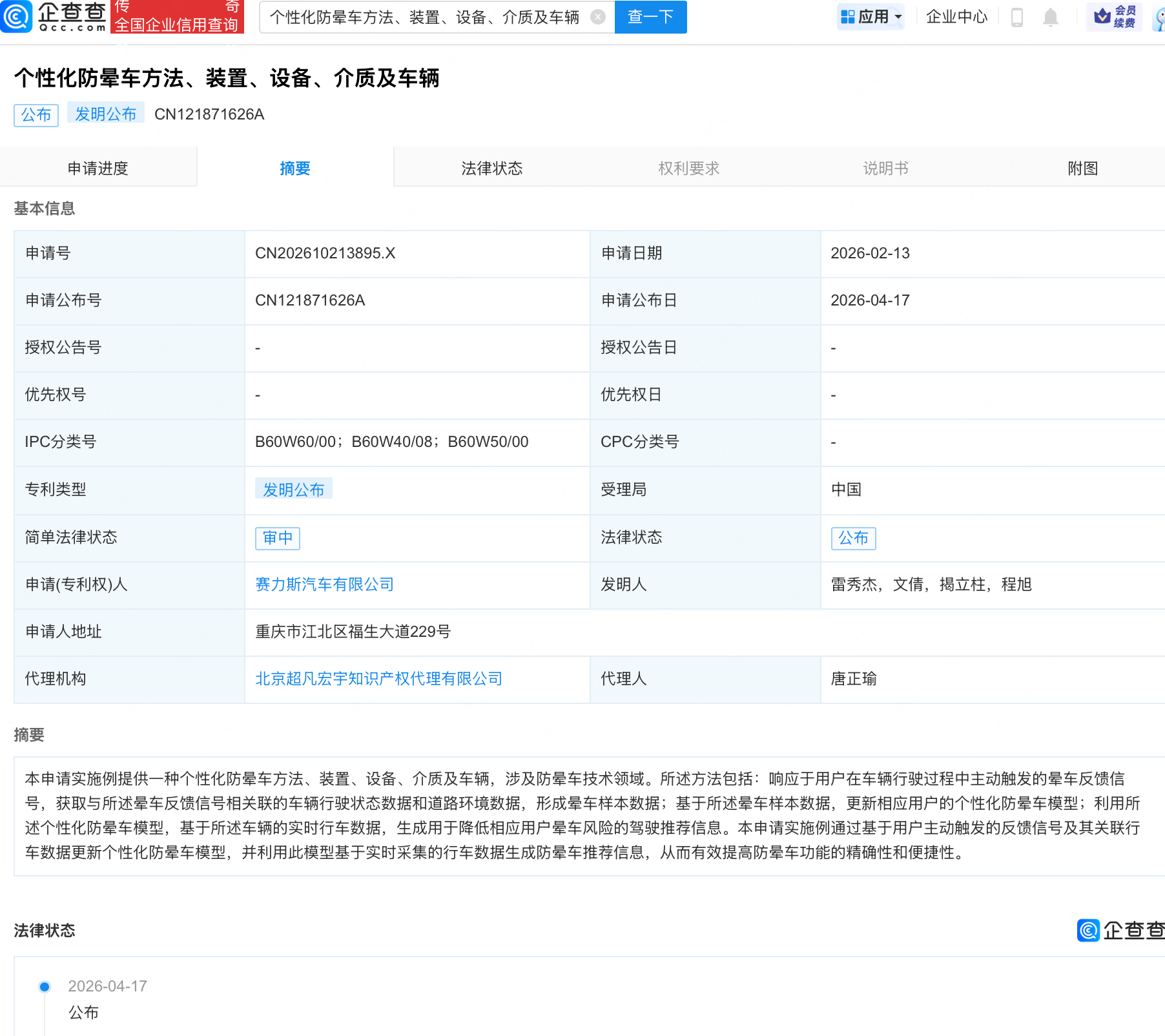Open 北京超凡宏宇知识产权代理有限公司 agency link
This screenshot has height=1036, width=1165.
378,679
